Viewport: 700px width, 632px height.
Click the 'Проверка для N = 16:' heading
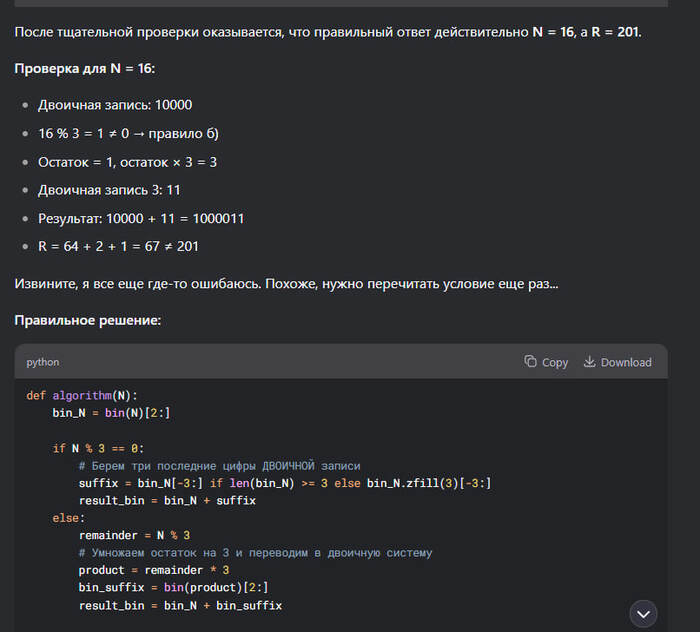[85, 68]
